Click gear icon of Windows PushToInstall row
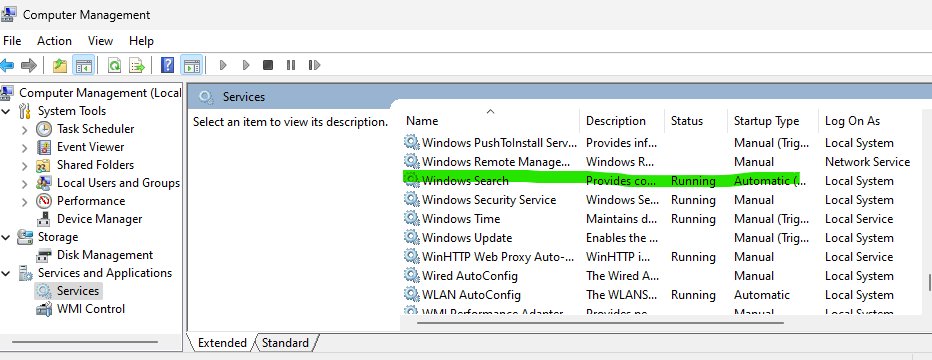932x360 pixels. (411, 143)
